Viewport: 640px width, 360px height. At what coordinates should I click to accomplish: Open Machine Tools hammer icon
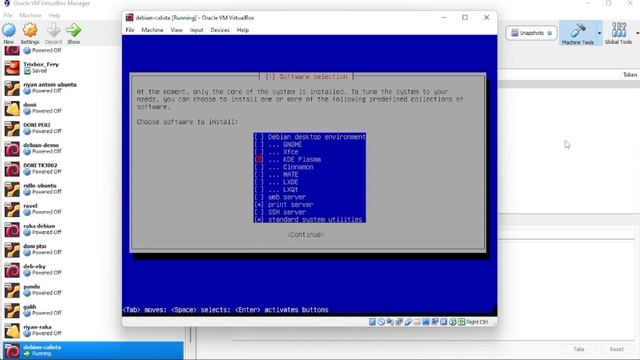(578, 31)
